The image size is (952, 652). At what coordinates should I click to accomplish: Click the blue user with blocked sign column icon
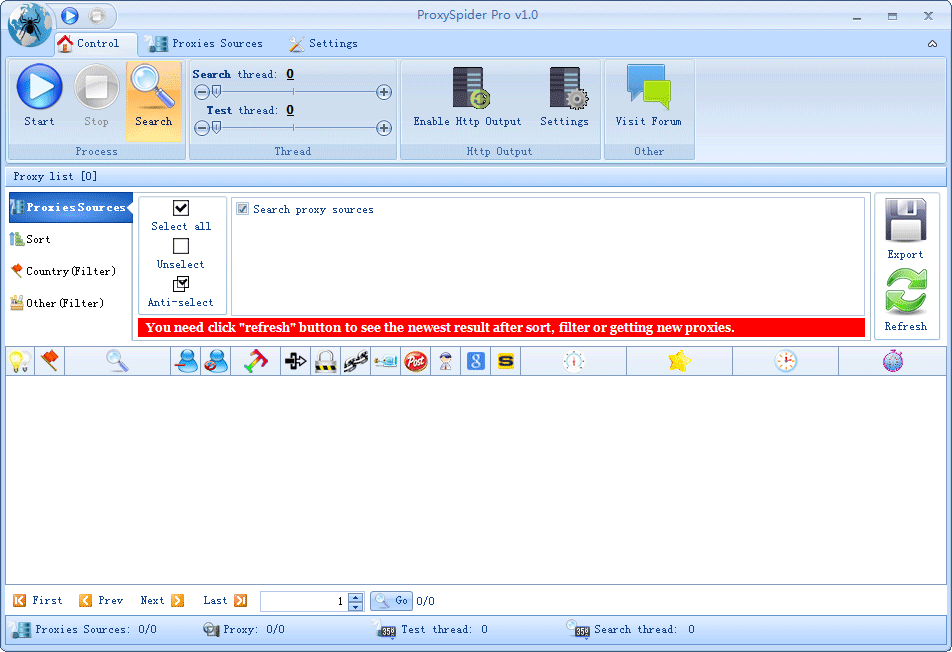pos(216,361)
